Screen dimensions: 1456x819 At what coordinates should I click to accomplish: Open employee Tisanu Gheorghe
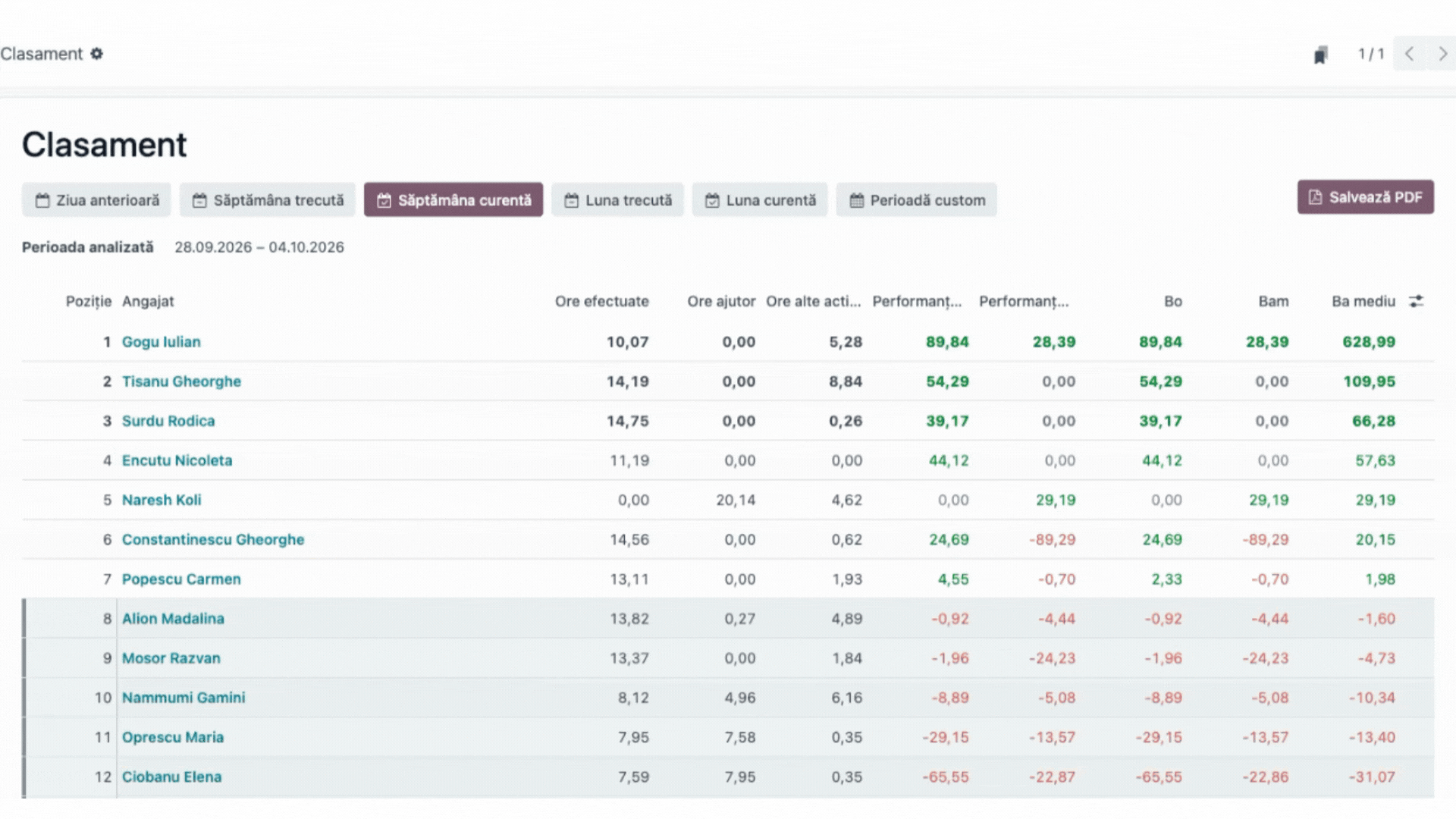pos(181,381)
